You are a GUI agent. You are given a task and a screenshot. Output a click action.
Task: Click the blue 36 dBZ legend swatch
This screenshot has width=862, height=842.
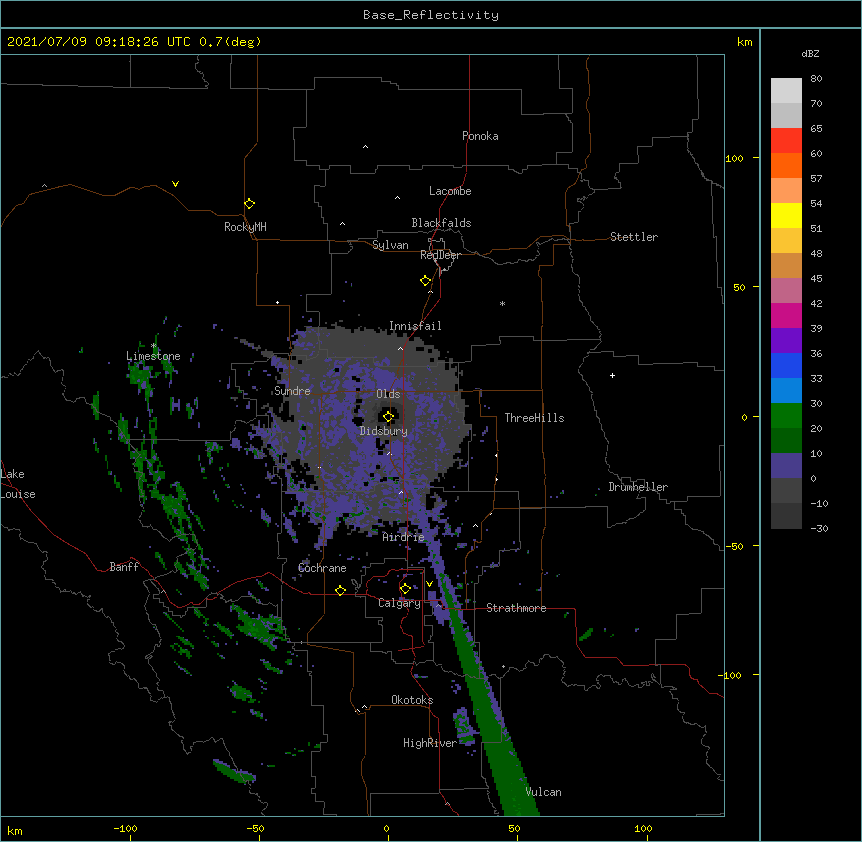(786, 365)
